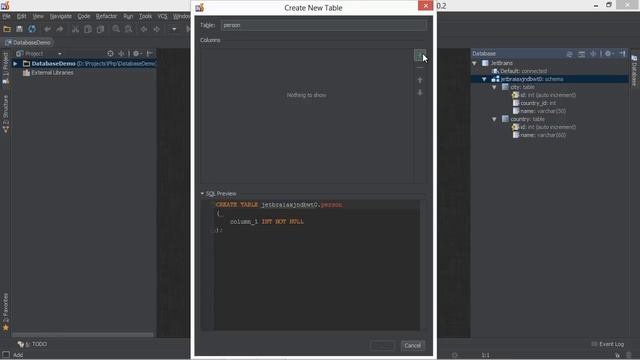This screenshot has width=640, height=360.
Task: Select 'Default: connected' in Database tree
Action: coord(519,71)
